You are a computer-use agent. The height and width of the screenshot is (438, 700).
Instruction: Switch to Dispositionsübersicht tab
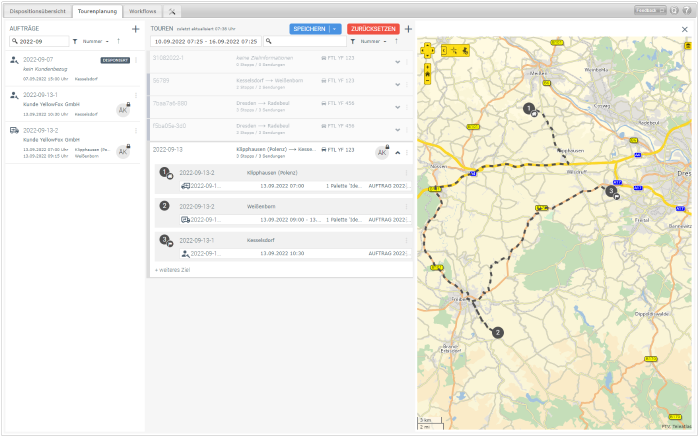pos(37,10)
